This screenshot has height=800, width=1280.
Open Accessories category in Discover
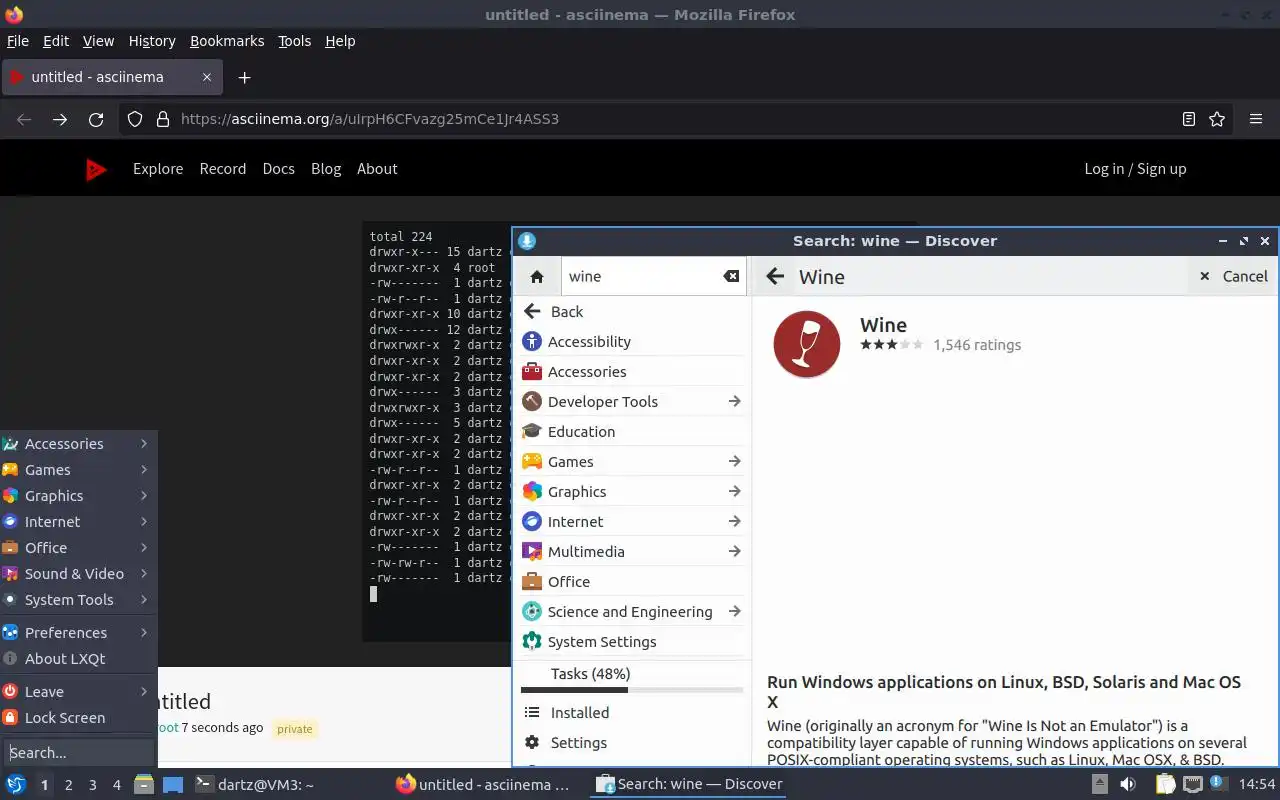(632, 371)
